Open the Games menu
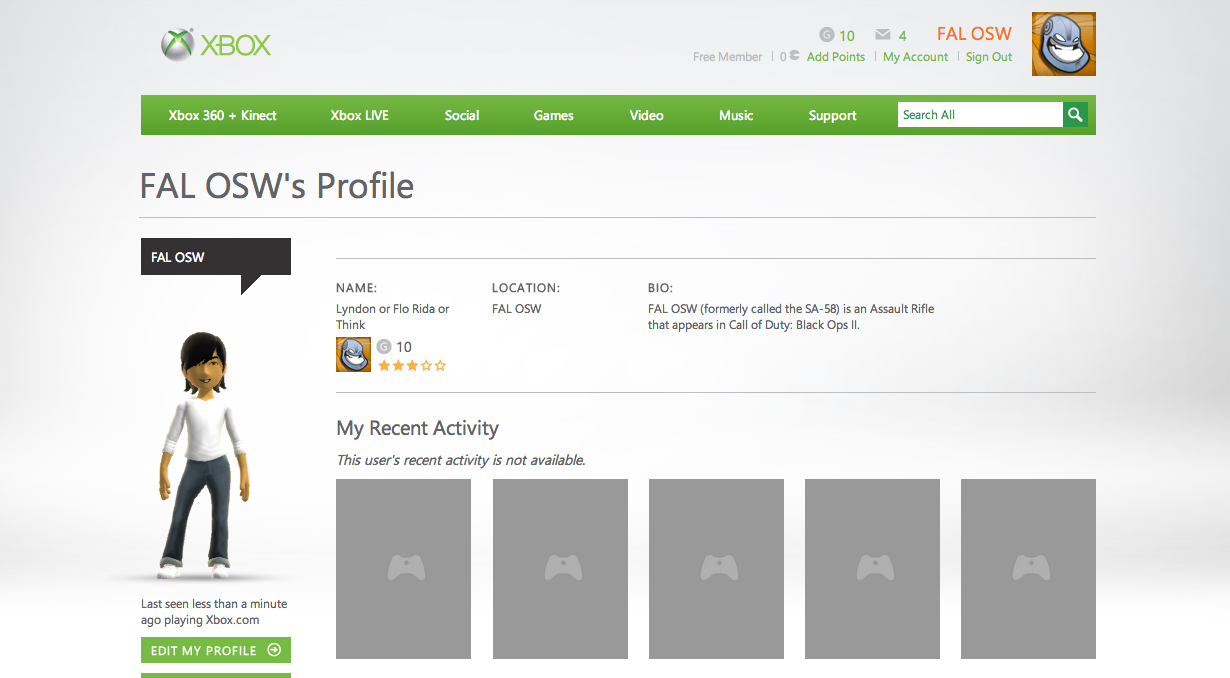Screen dimensions: 1230x678 [x=553, y=115]
